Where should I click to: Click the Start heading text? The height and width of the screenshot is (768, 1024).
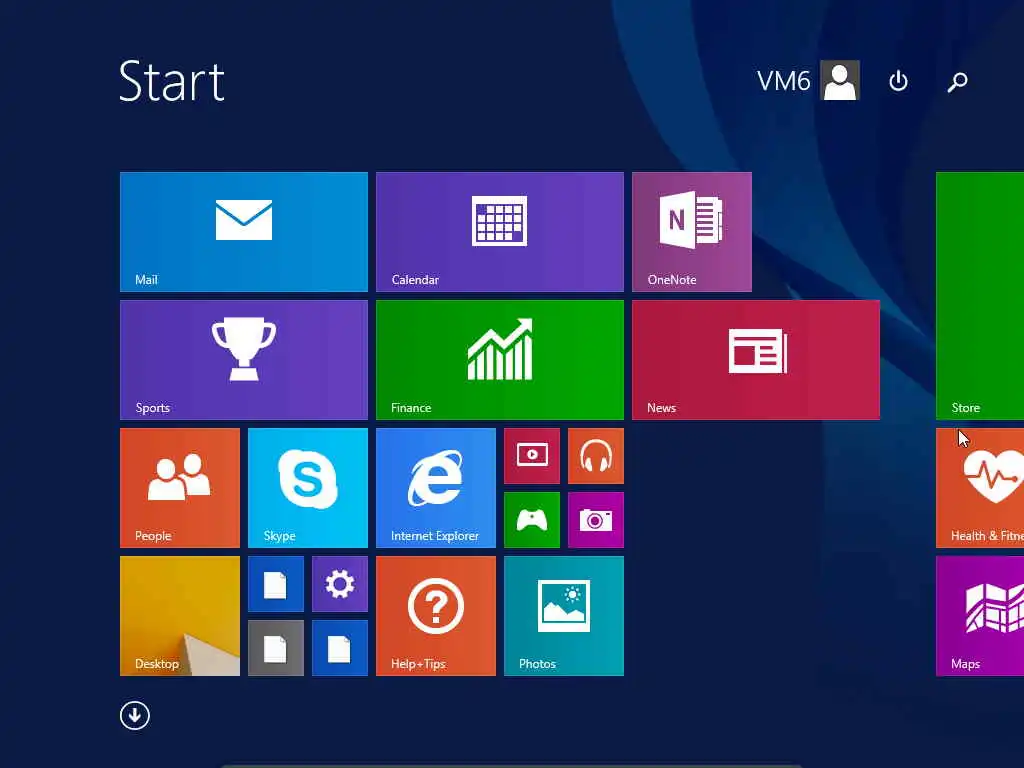click(172, 81)
